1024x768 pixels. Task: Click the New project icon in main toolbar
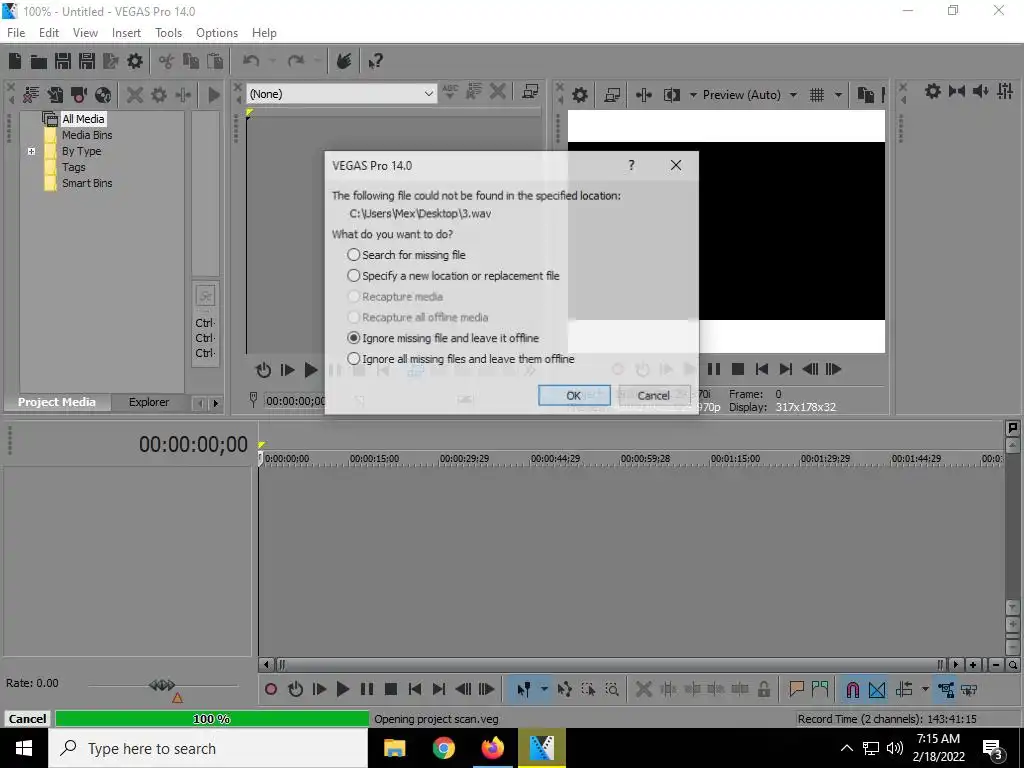coord(15,61)
